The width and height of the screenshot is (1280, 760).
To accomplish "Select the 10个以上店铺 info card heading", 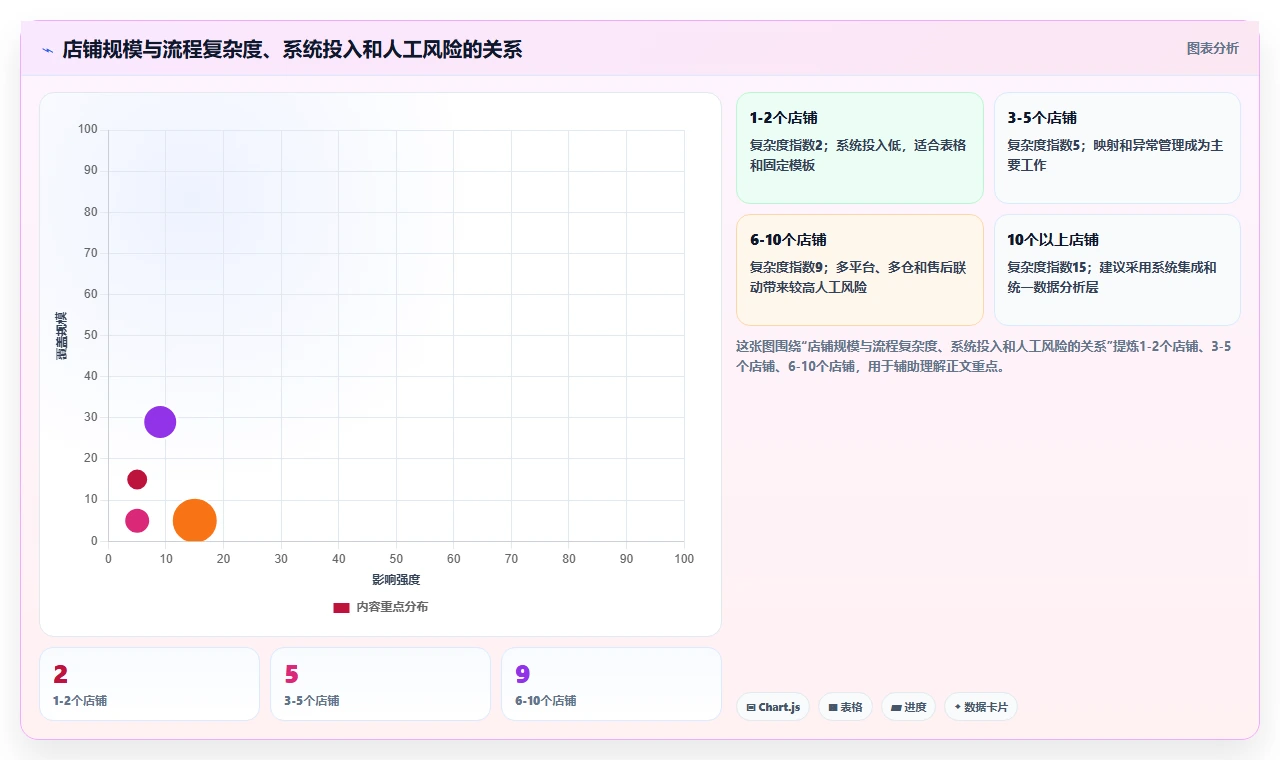I will point(1053,240).
